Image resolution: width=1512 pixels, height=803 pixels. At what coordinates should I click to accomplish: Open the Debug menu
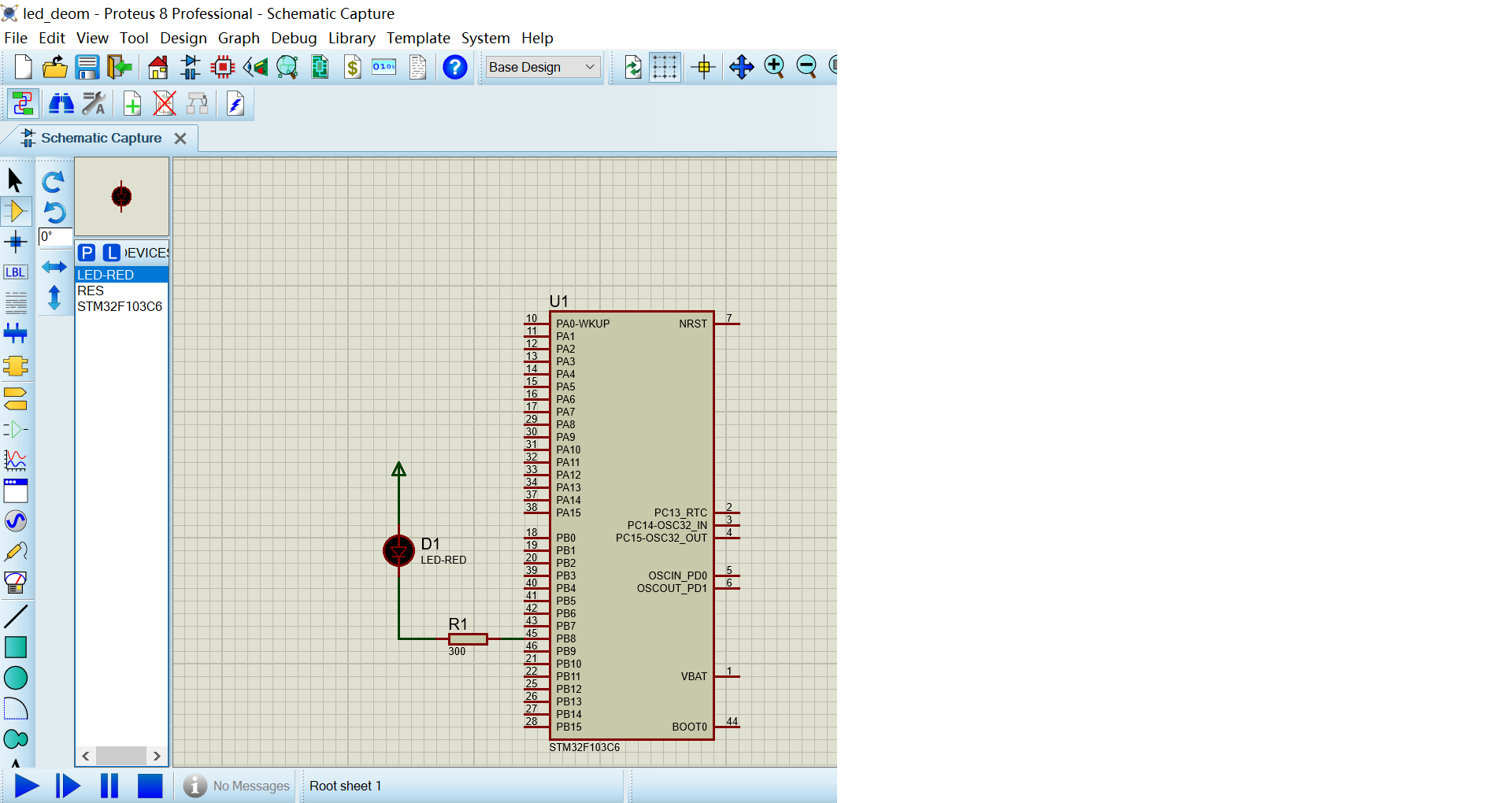tap(294, 38)
